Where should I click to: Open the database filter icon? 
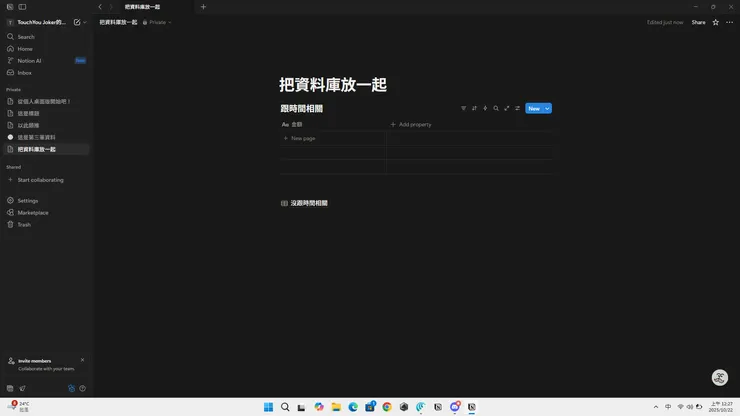pos(463,108)
